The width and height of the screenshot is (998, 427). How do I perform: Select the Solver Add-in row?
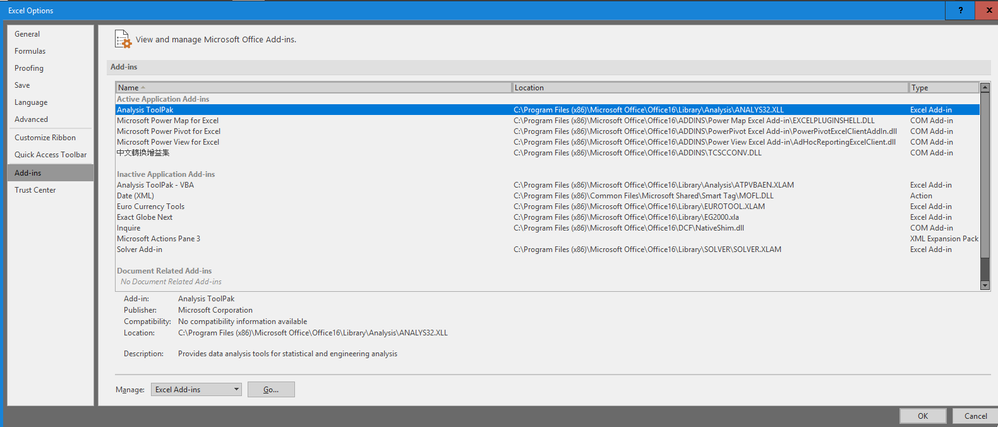pos(547,249)
